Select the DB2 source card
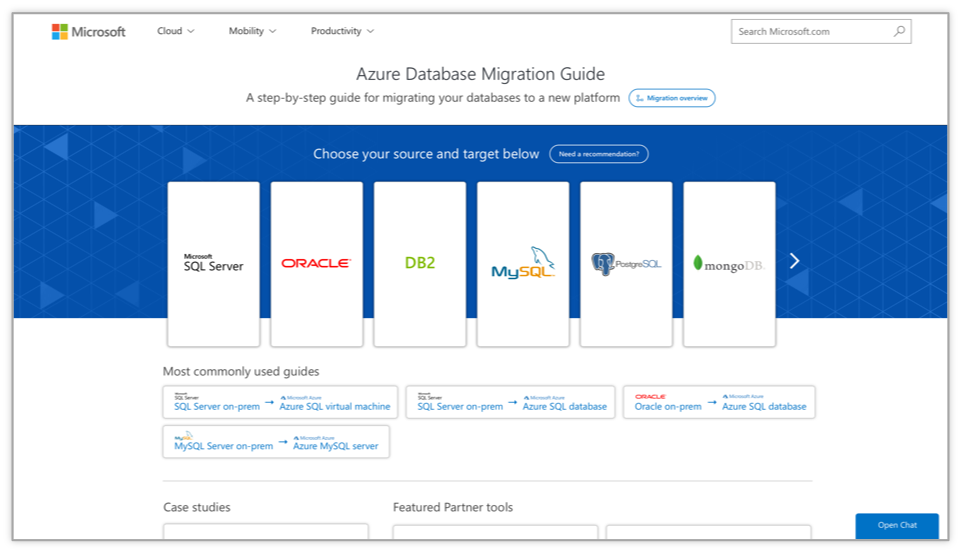 (420, 264)
